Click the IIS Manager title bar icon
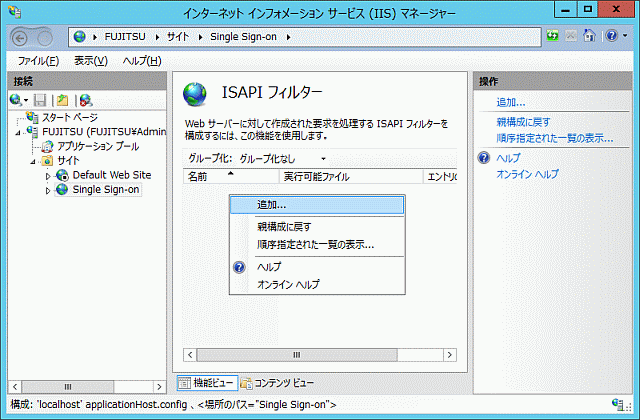This screenshot has width=640, height=420. [15, 12]
